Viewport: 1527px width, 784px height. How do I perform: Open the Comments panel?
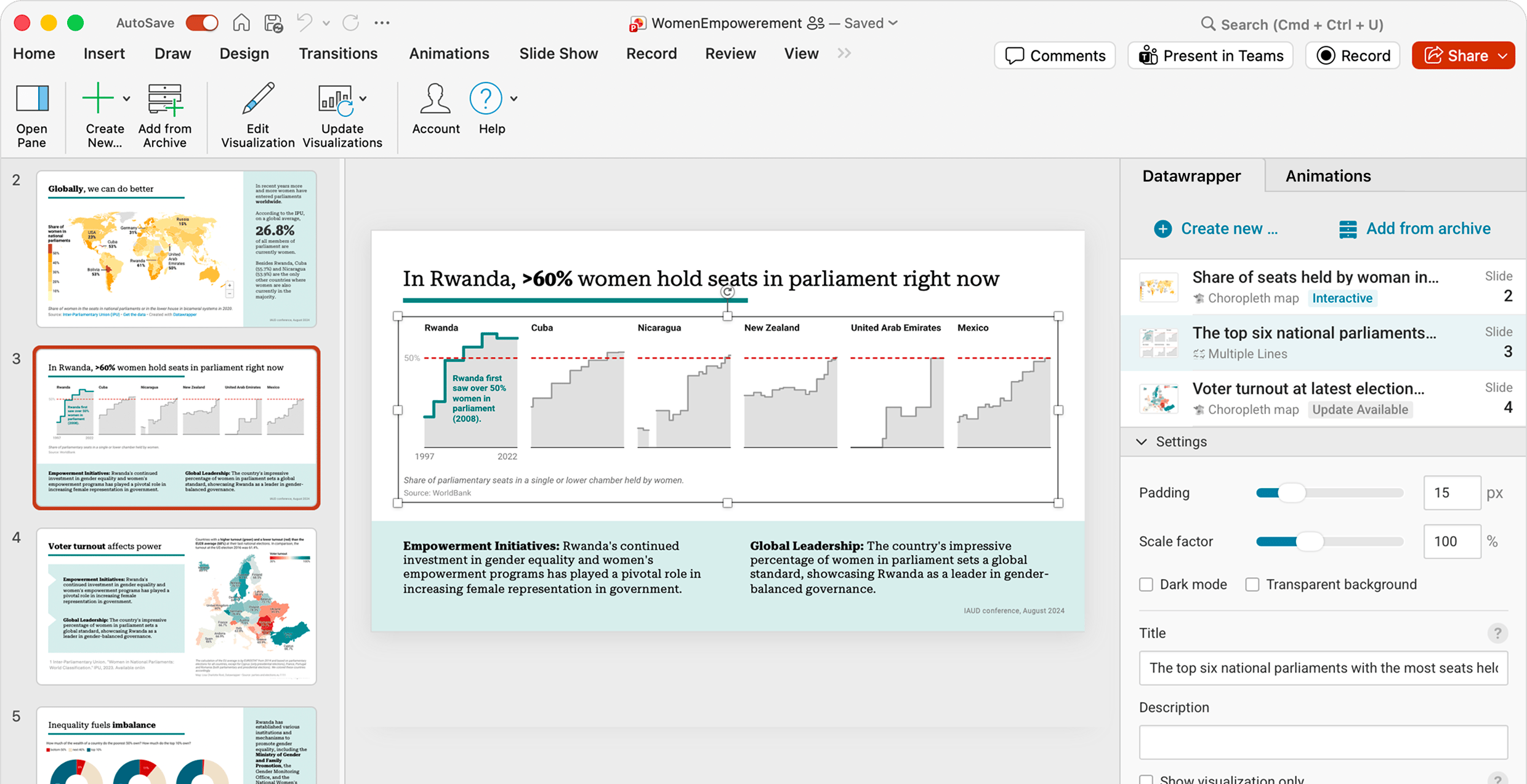point(1054,55)
